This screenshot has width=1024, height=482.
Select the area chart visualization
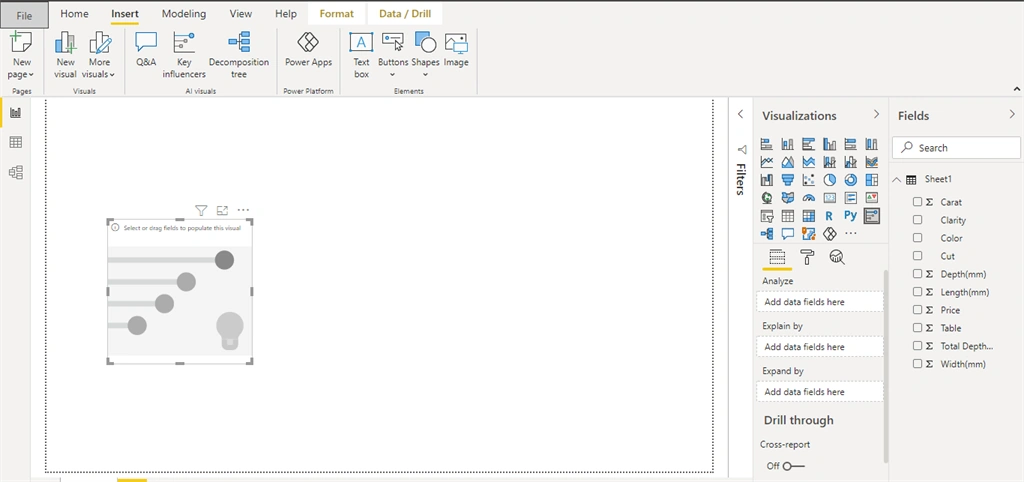coord(788,162)
